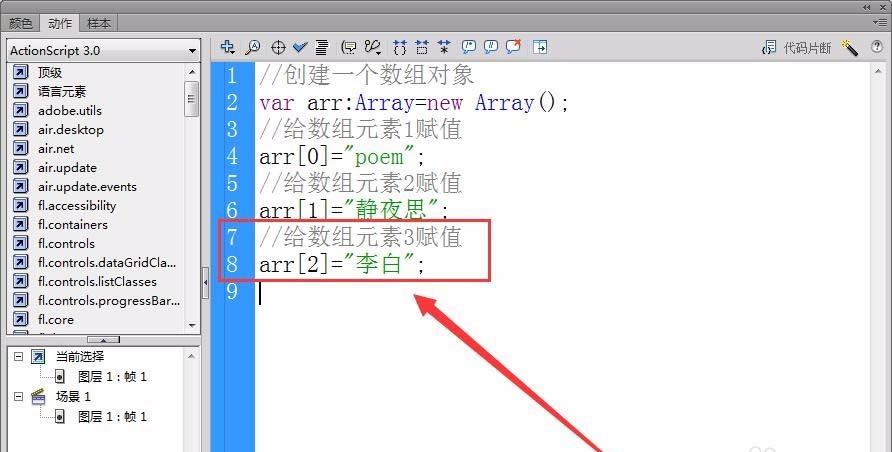
Task: Select fl.accessibility package
Action: 77,205
